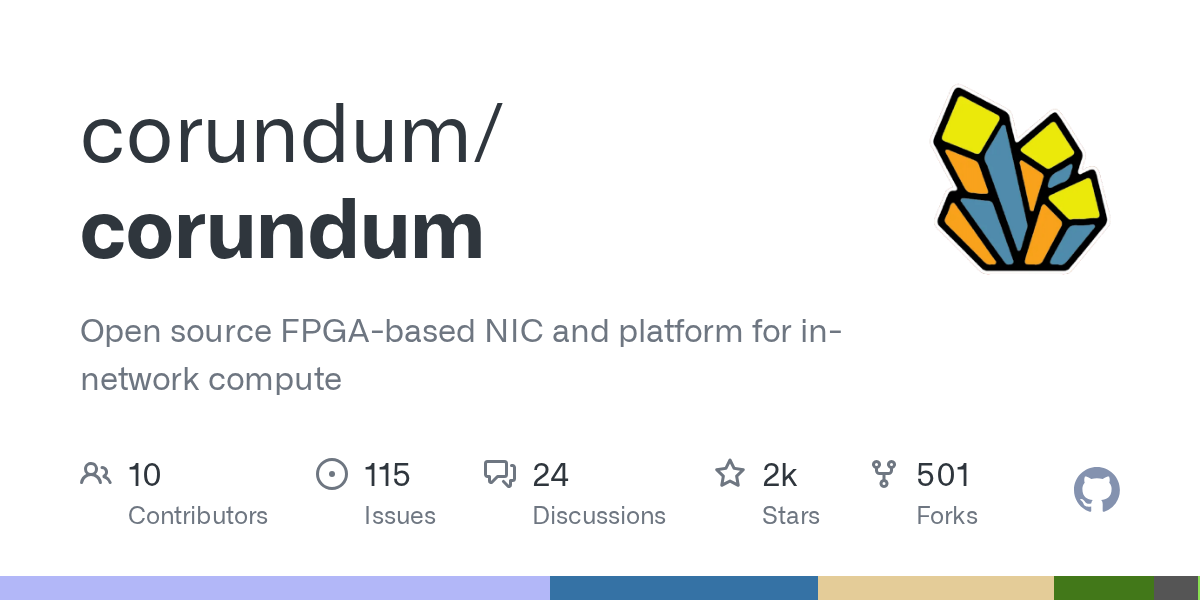Open the "Discussions" label
This screenshot has width=1200, height=600.
point(599,516)
